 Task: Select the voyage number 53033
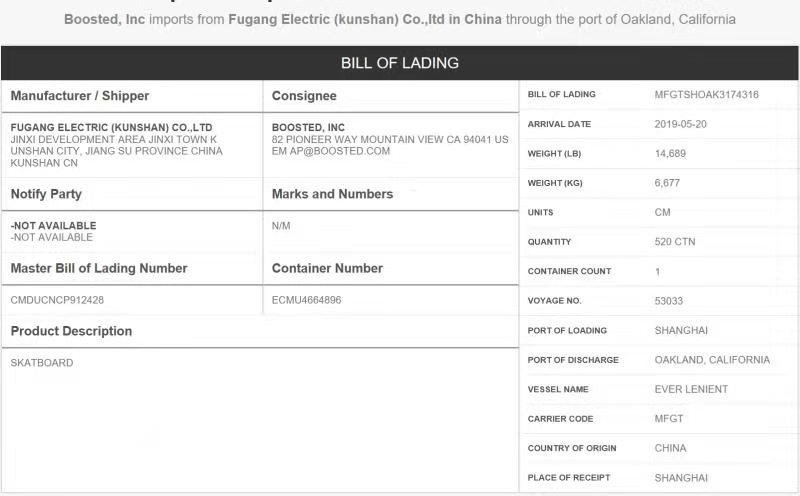click(x=669, y=301)
